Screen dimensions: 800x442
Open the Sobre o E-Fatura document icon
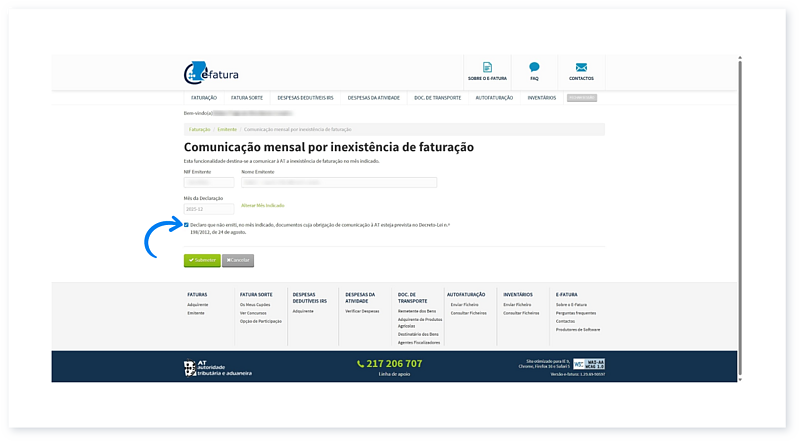click(487, 67)
